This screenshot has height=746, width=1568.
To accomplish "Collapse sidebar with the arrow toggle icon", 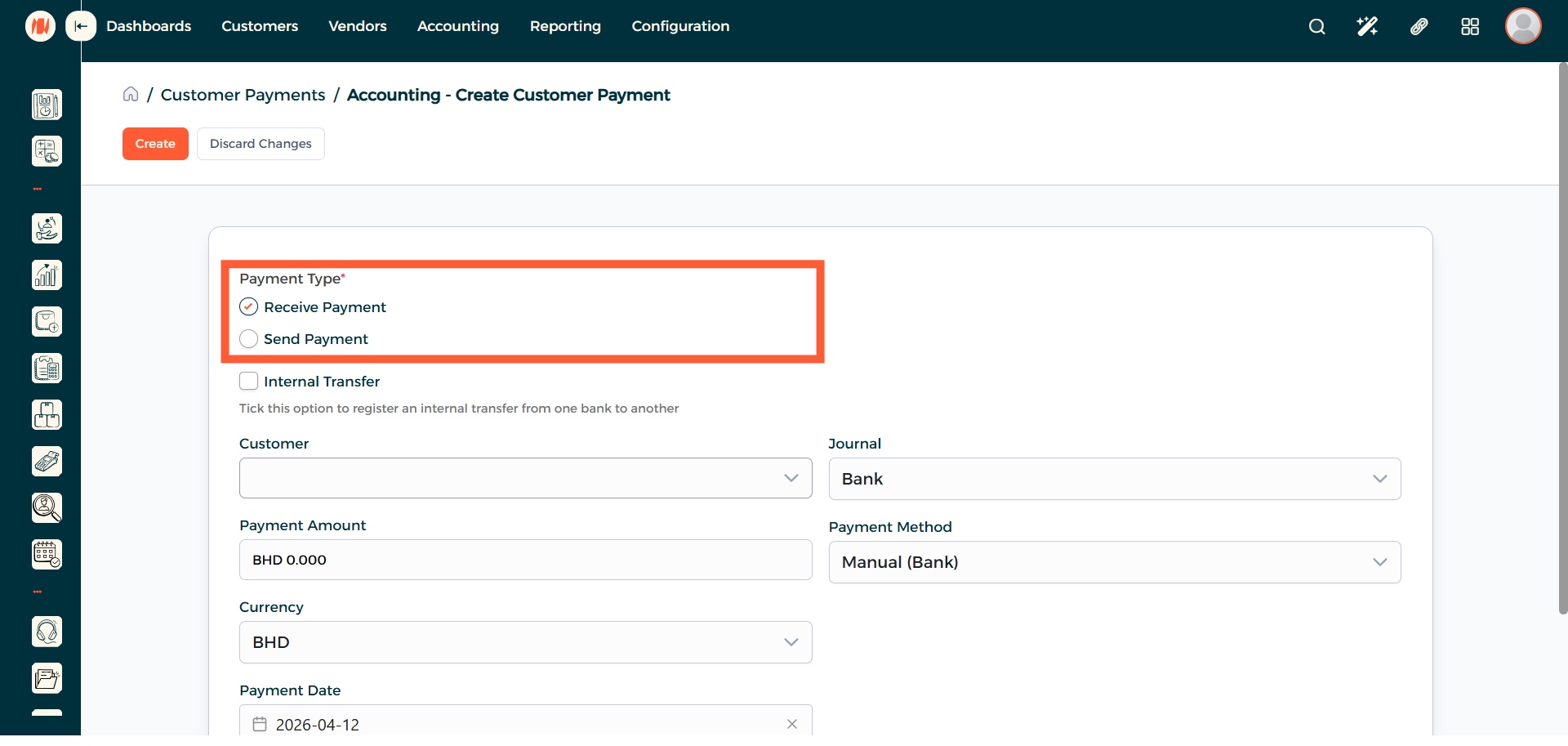I will 81,26.
